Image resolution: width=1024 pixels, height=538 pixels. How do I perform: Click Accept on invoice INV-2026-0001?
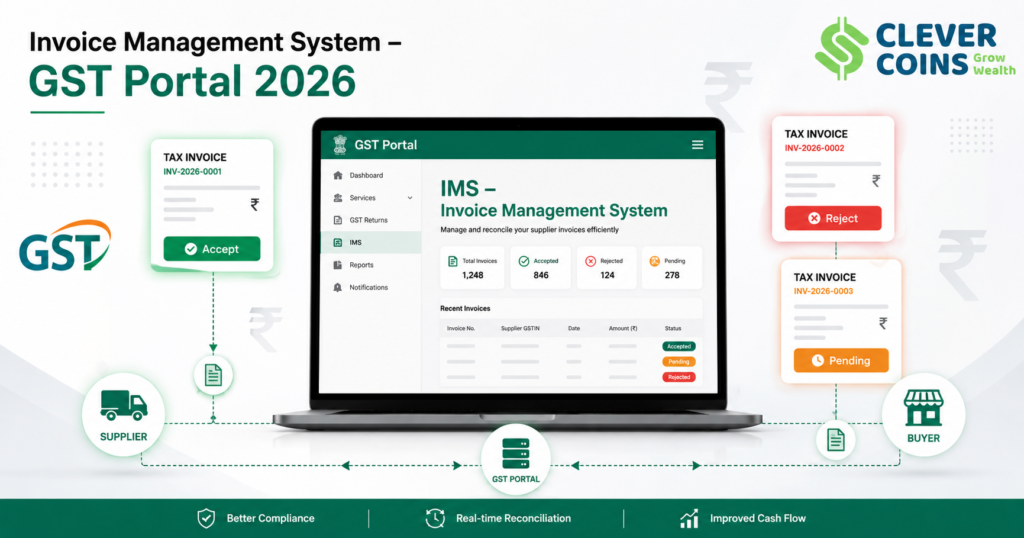point(212,249)
